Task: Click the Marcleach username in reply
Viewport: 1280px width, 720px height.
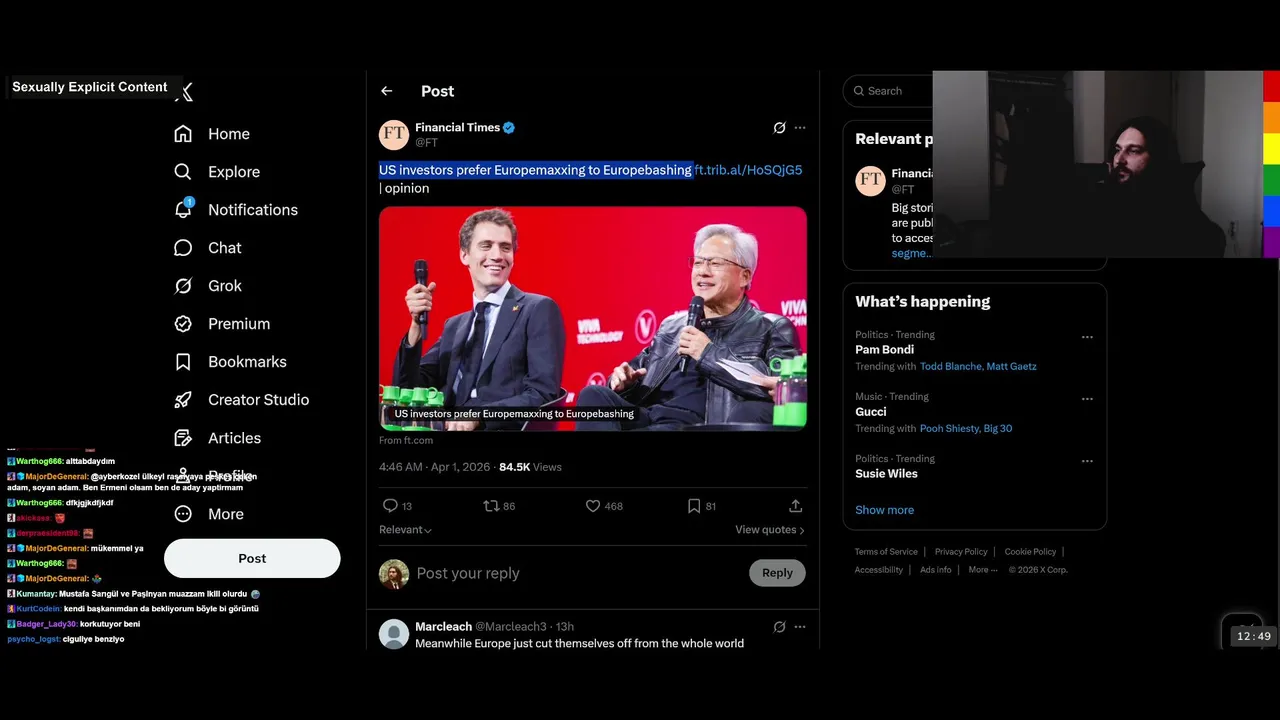Action: (x=443, y=627)
